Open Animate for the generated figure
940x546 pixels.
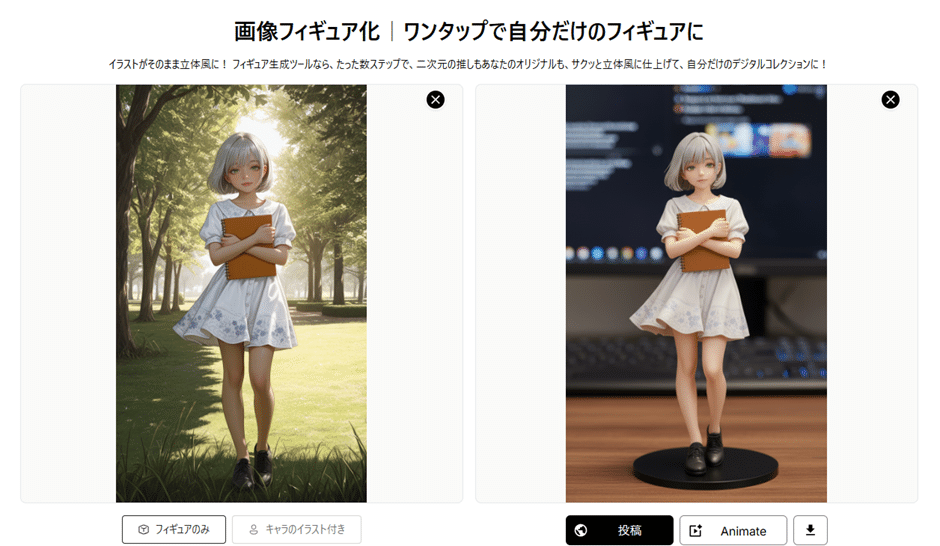pos(733,530)
